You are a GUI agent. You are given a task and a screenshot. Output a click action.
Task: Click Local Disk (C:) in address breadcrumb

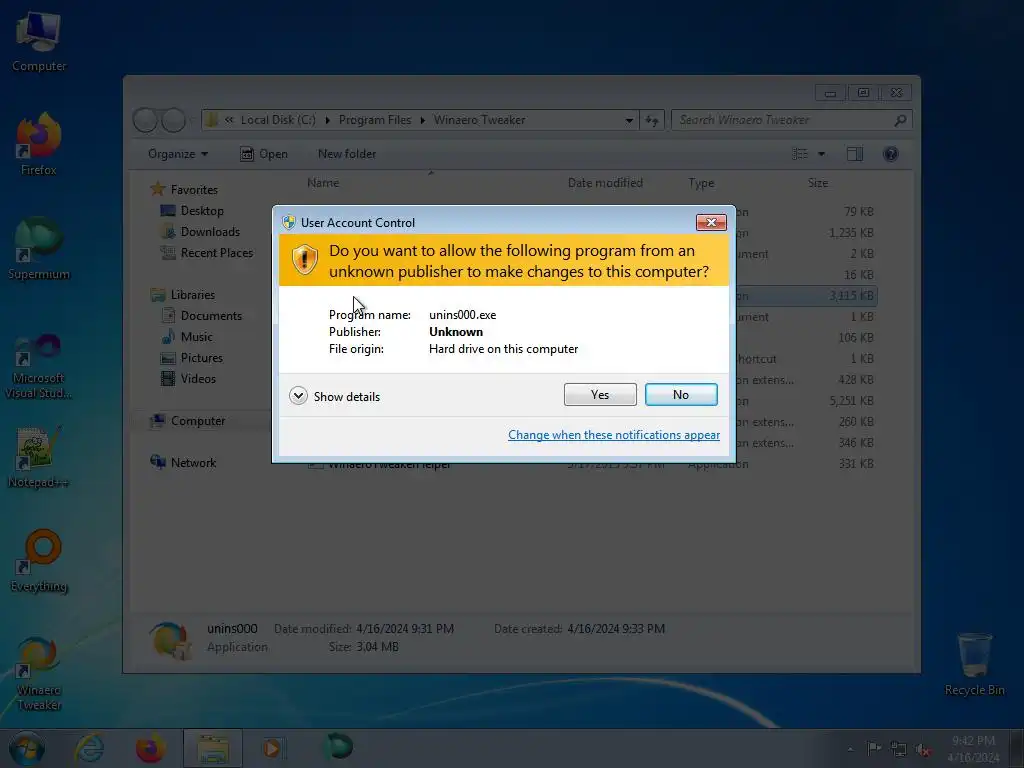point(278,120)
